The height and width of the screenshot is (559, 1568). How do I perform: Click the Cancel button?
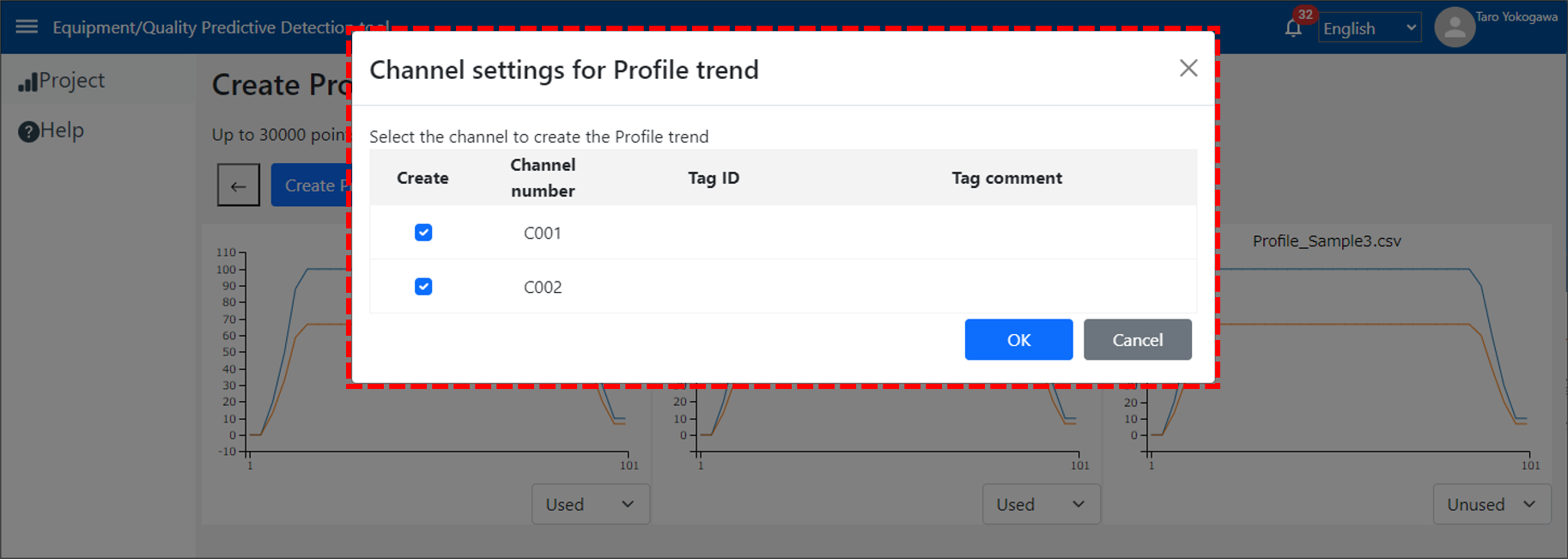(1138, 339)
